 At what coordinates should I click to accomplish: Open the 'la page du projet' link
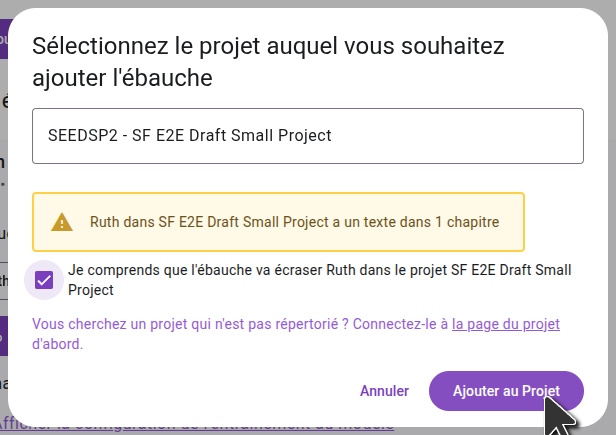point(505,324)
